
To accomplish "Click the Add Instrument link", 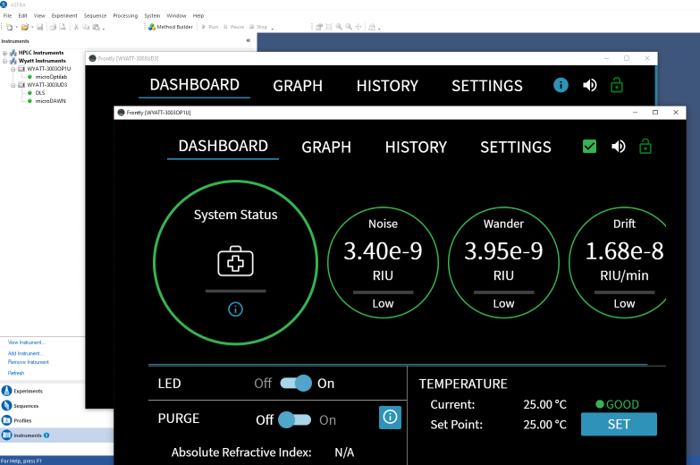I will (x=23, y=353).
